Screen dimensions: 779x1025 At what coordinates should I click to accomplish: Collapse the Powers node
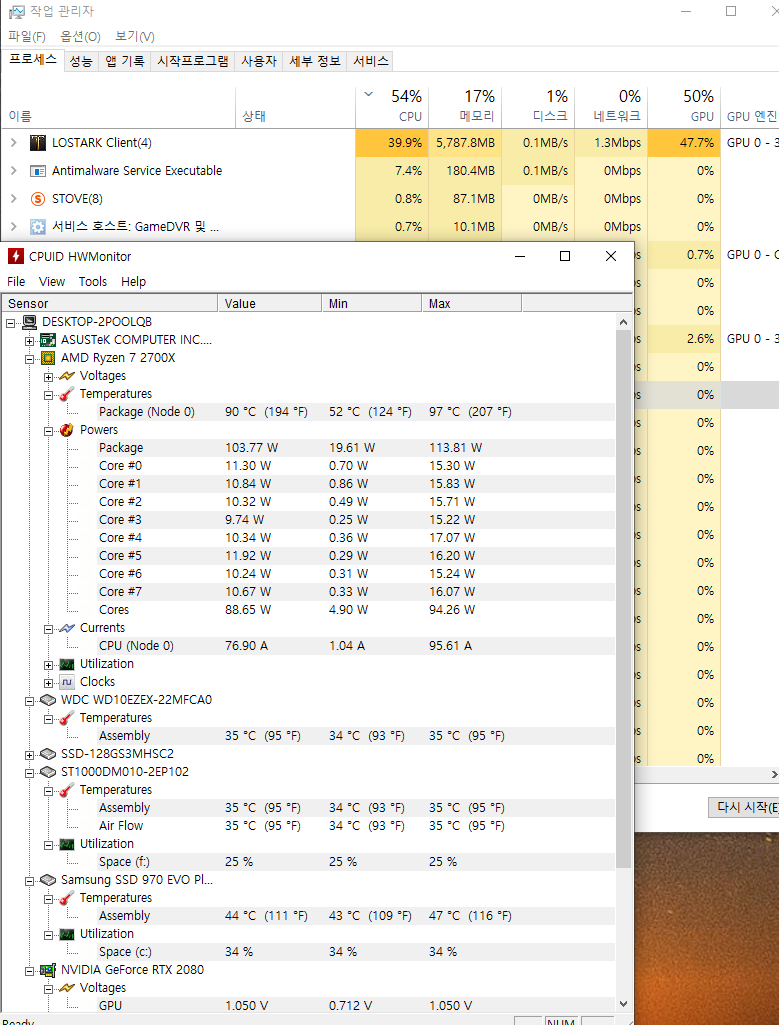click(x=48, y=431)
